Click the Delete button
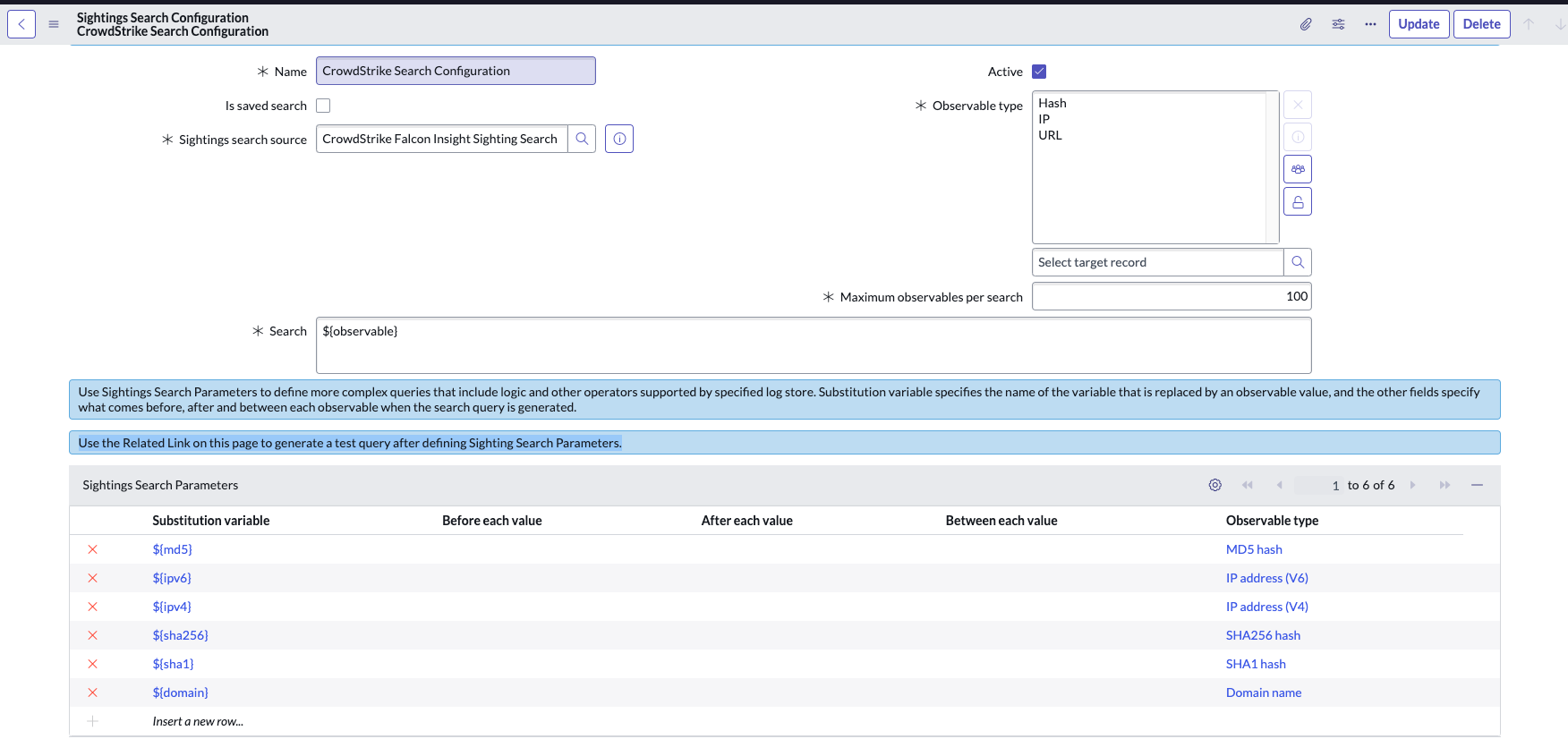This screenshot has width=1568, height=756. (x=1481, y=24)
